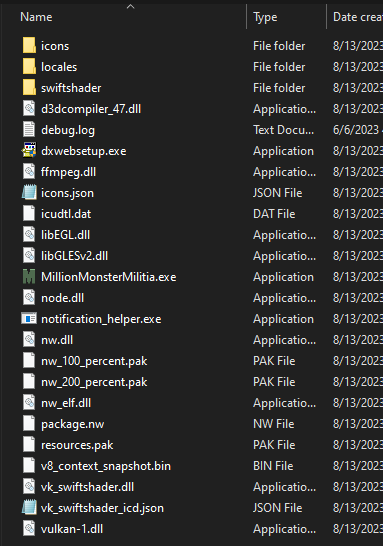Click the d3dcompiler_47.dll file icon
The image size is (383, 546).
point(29,109)
